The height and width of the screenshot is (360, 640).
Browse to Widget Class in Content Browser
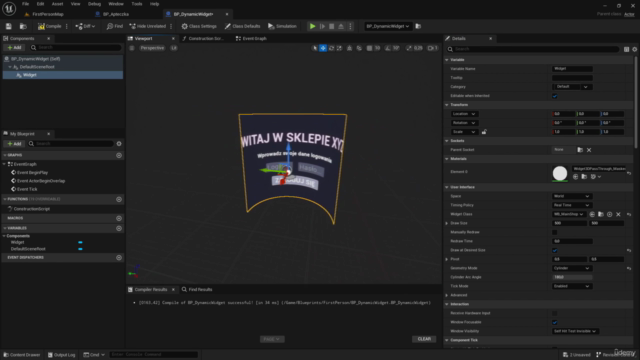[601, 214]
